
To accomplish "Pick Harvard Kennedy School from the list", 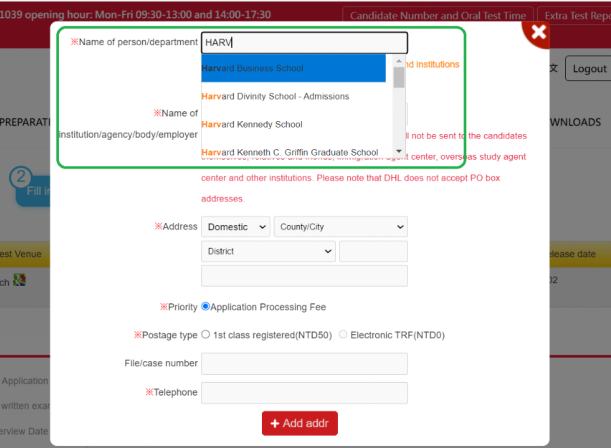I will [293, 124].
